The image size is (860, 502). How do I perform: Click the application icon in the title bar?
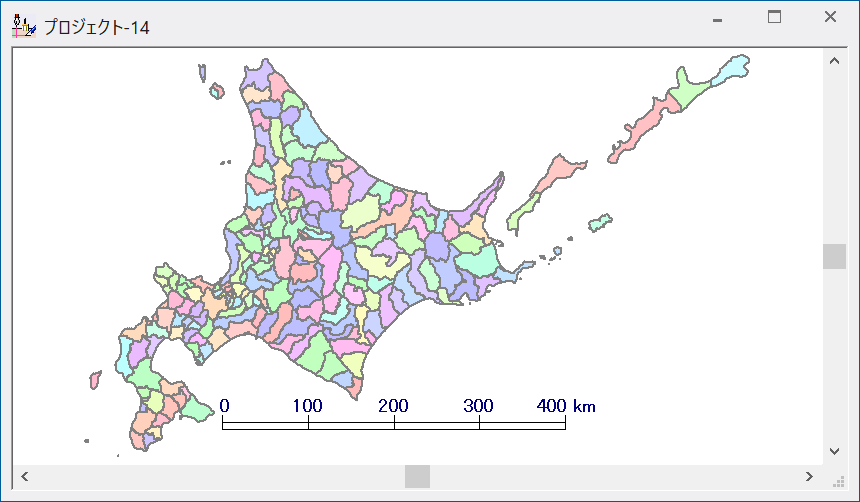pos(24,26)
